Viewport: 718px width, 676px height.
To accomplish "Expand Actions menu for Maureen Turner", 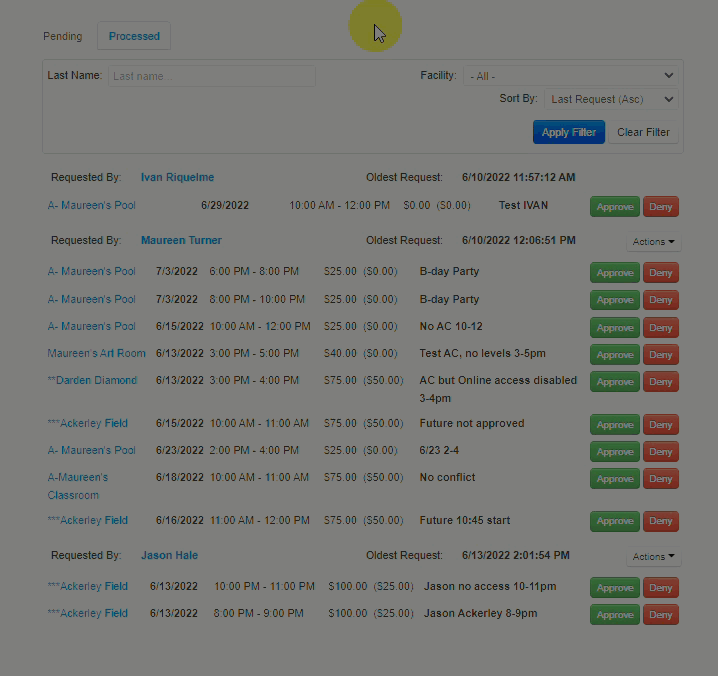I will [653, 241].
